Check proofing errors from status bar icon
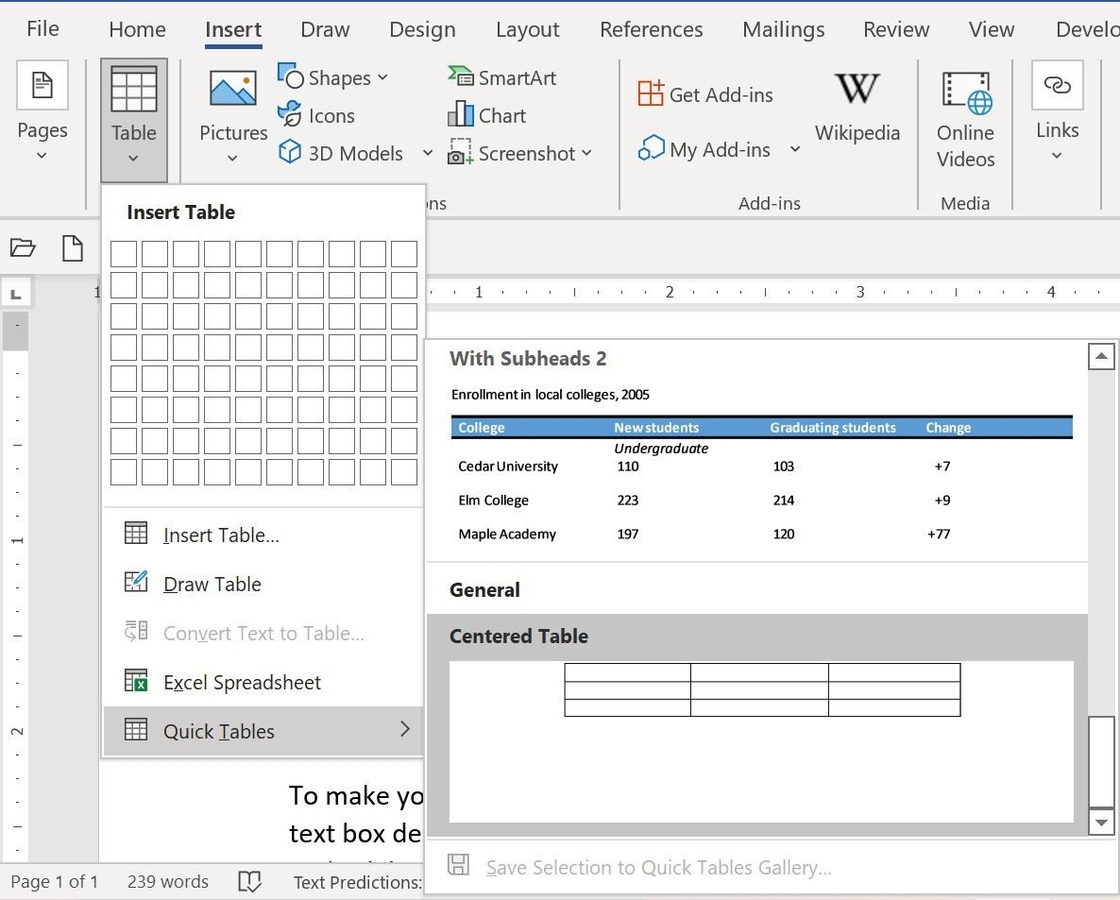Image resolution: width=1120 pixels, height=900 pixels. pos(249,881)
